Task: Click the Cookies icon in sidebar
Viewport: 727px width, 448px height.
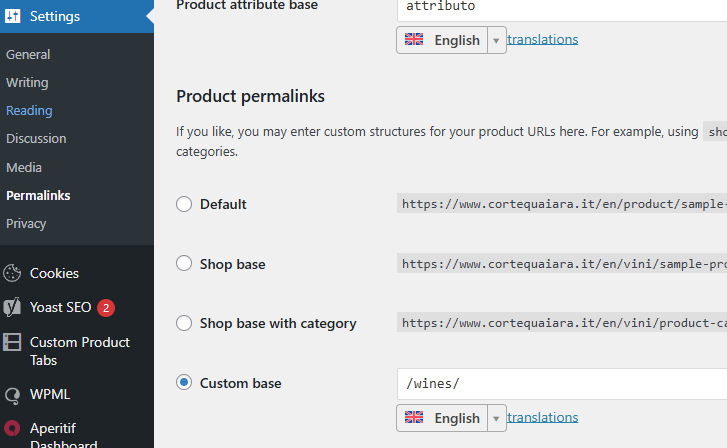Action: coord(13,273)
